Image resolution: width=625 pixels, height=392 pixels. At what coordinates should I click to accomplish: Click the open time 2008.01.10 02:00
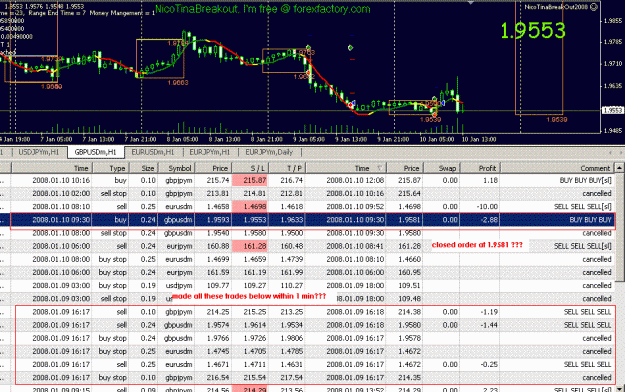(61, 193)
